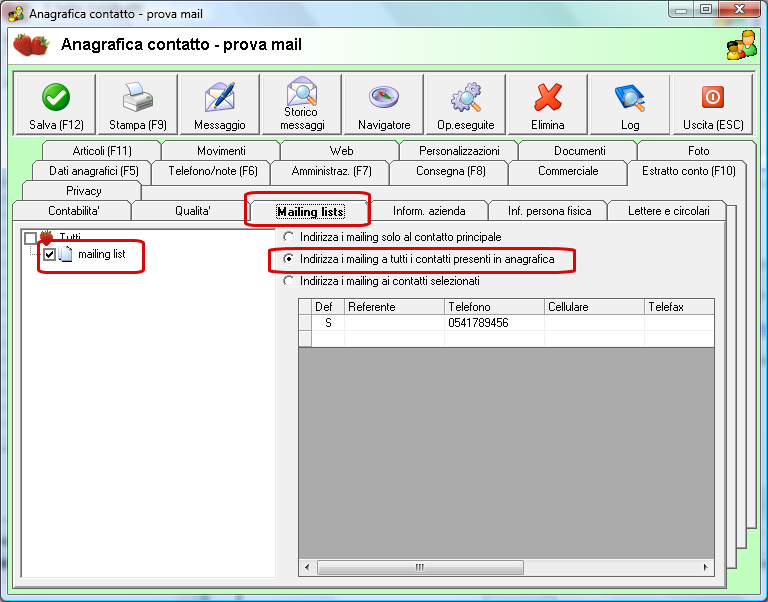
Task: Open the Privacy tab
Action: tap(83, 191)
